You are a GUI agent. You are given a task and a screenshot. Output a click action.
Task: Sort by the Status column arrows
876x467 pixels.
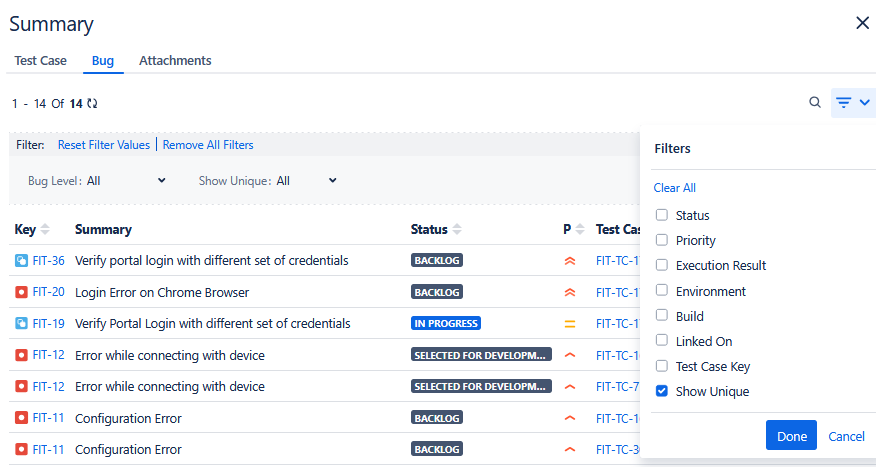pos(457,230)
